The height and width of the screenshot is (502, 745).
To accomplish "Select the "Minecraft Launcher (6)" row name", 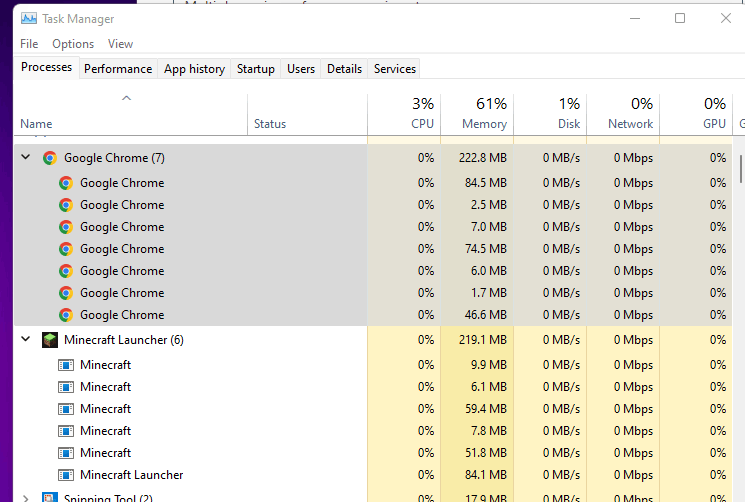I will [124, 340].
